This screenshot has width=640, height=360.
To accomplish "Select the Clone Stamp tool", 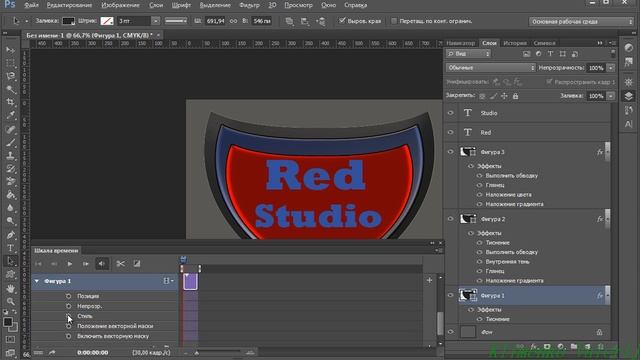I will coord(10,156).
